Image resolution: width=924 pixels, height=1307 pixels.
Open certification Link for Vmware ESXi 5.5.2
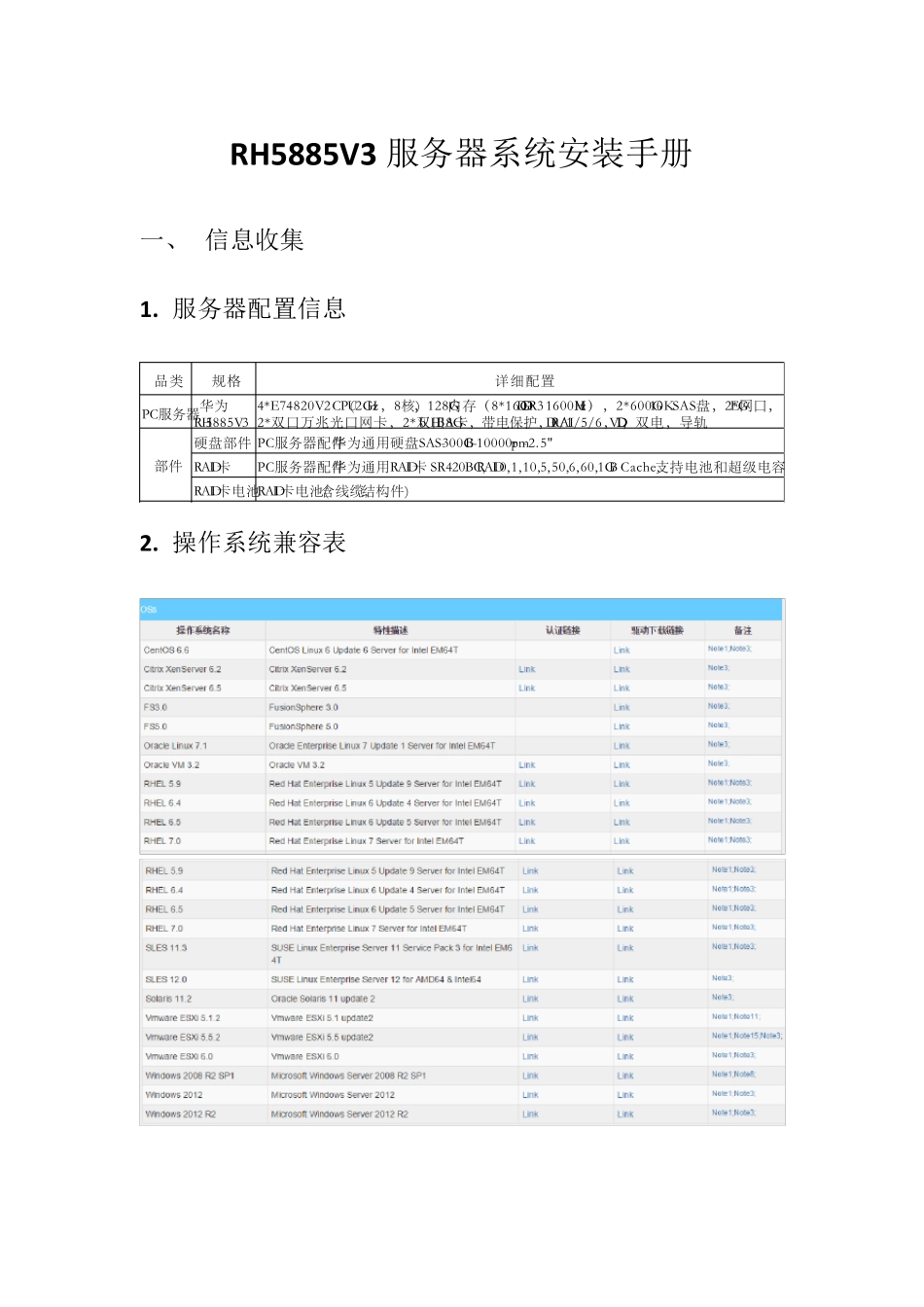coord(530,1038)
